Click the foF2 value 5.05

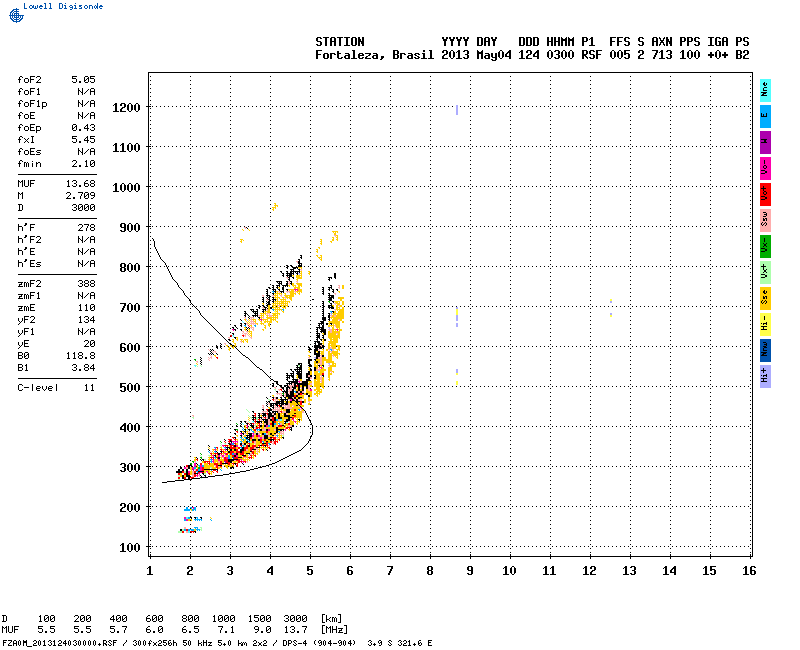pyautogui.click(x=83, y=80)
